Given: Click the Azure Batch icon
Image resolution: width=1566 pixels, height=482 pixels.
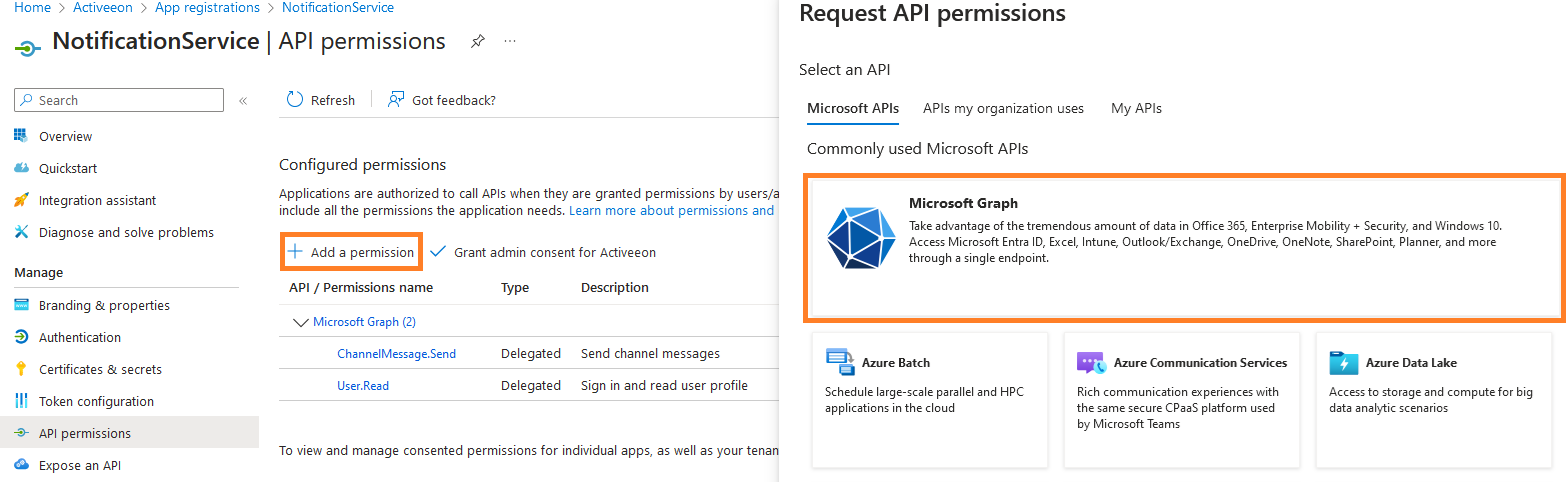Looking at the screenshot, I should pos(840,362).
